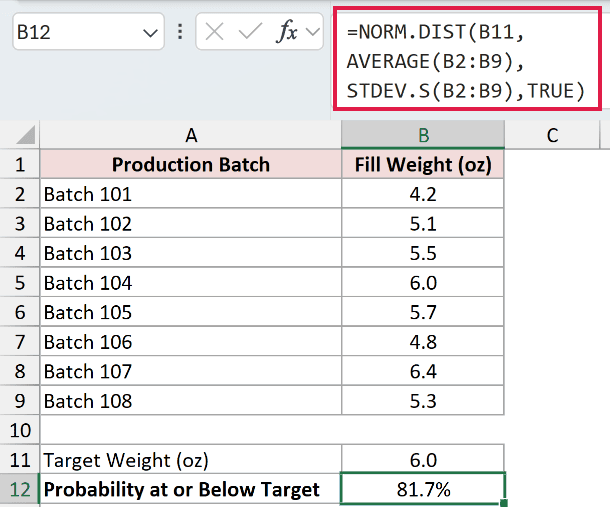
Task: Select column A header
Action: tap(191, 135)
